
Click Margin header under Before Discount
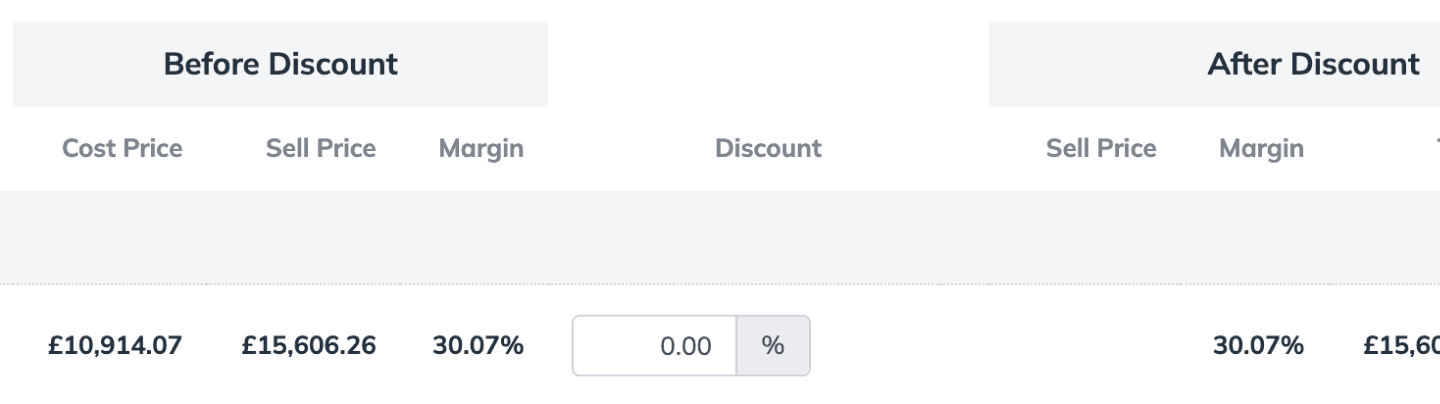coord(481,149)
